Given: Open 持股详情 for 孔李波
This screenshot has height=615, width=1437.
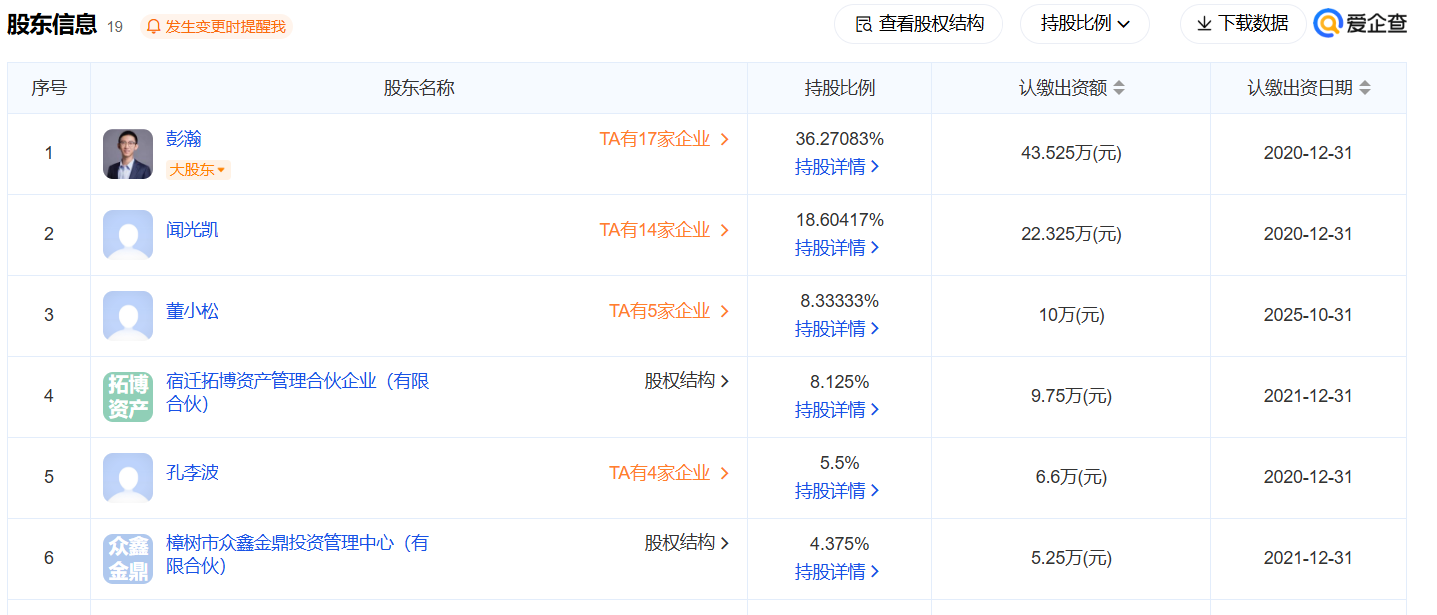Looking at the screenshot, I should pyautogui.click(x=836, y=491).
